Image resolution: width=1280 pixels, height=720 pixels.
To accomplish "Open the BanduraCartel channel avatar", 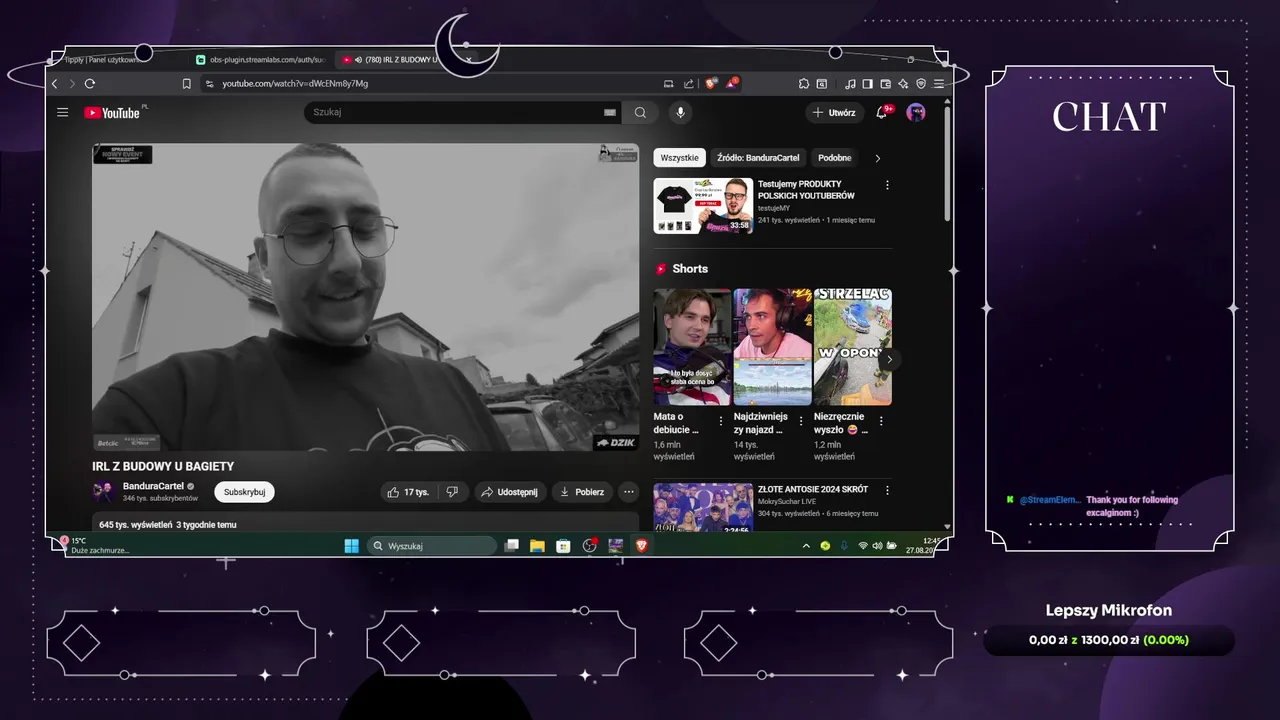I will [103, 492].
